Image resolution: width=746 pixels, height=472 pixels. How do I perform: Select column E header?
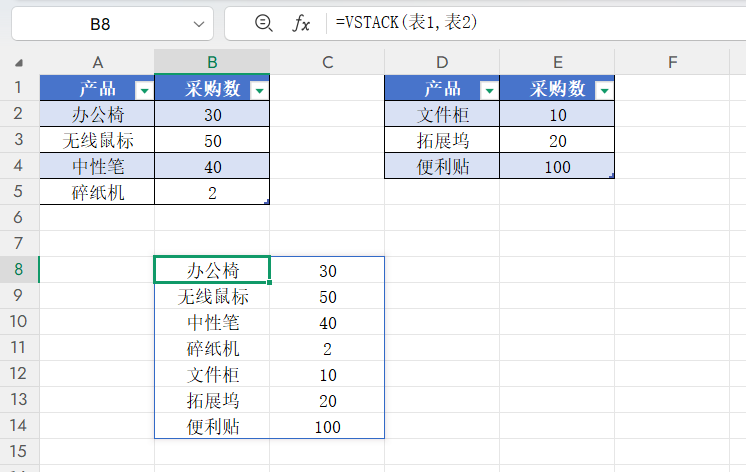coord(557,62)
